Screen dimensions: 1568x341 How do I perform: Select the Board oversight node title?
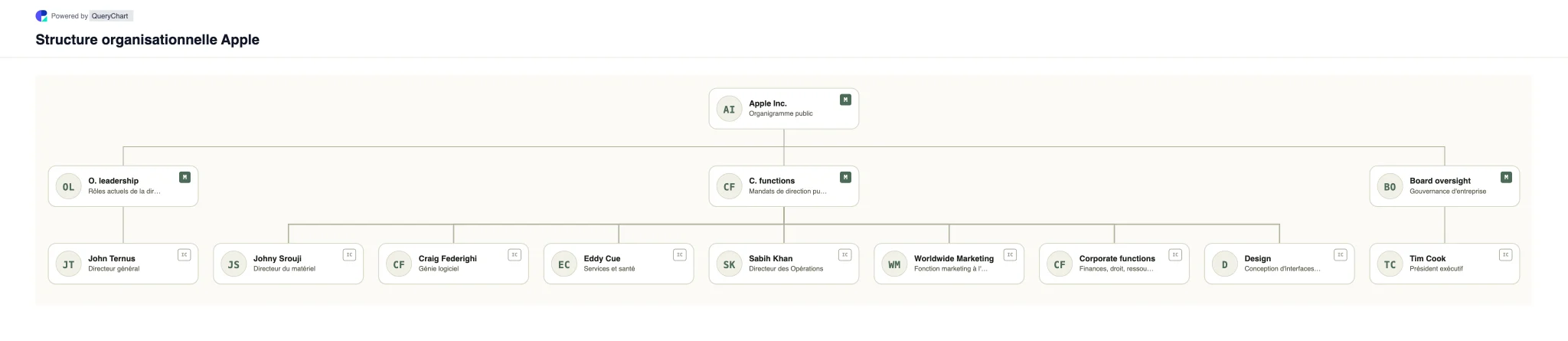point(1440,181)
